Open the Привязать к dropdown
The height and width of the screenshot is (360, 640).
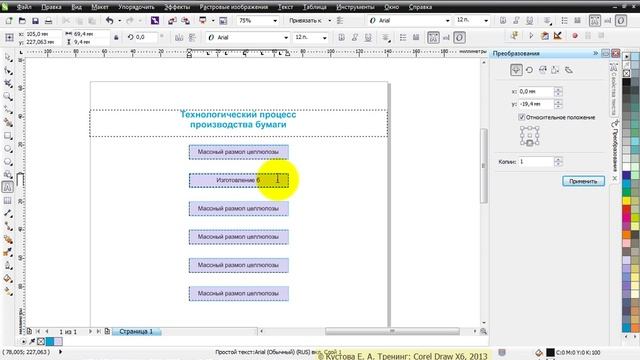(329, 20)
